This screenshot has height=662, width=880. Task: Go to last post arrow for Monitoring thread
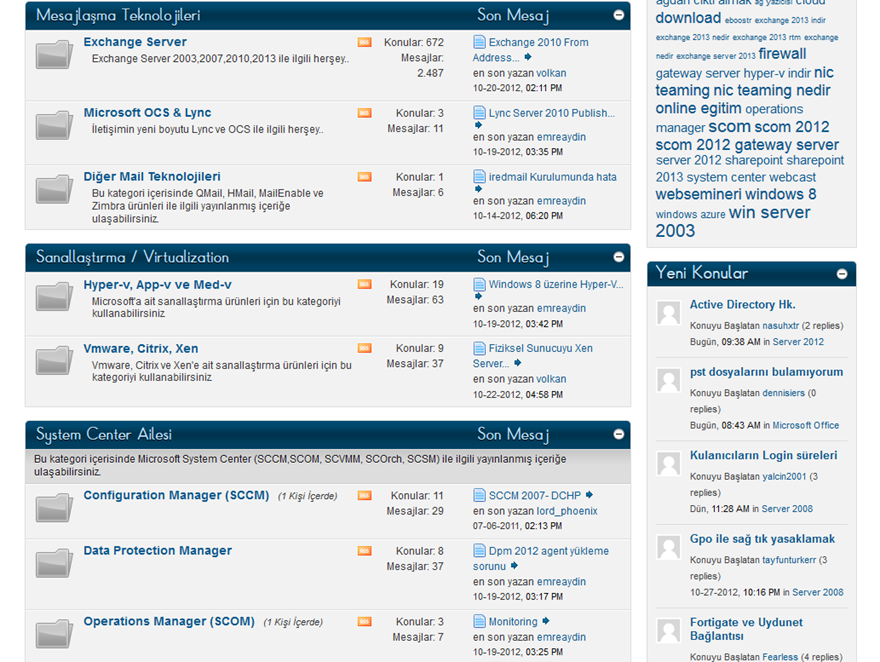[x=546, y=621]
